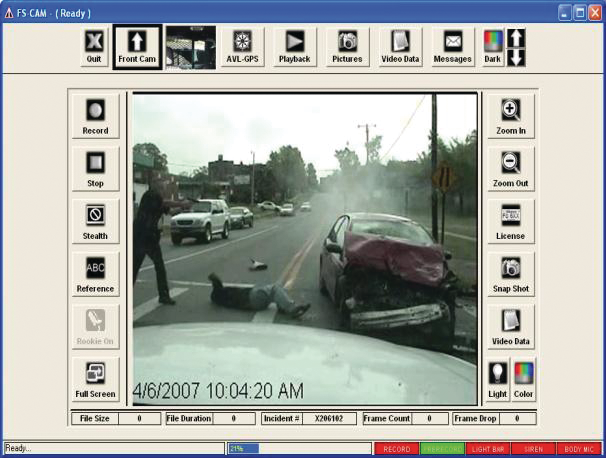The image size is (606, 458).
Task: Take a Snap Shot of the video
Action: pyautogui.click(x=511, y=273)
